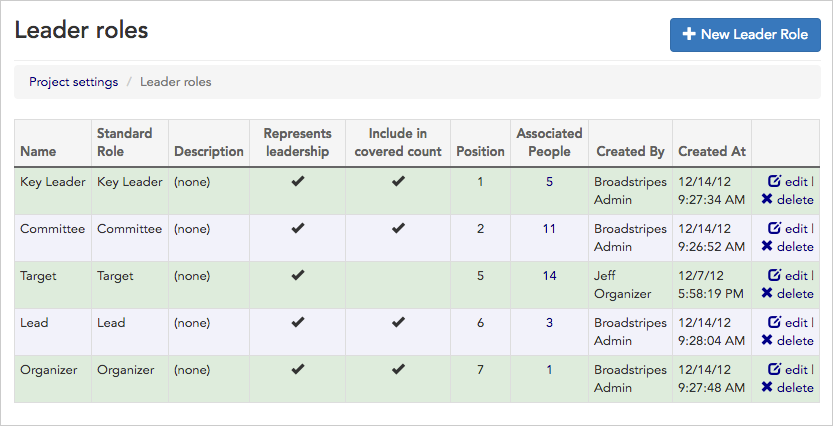Click edit icon for Target row
Screen dimensions: 833x426
[x=774, y=275]
